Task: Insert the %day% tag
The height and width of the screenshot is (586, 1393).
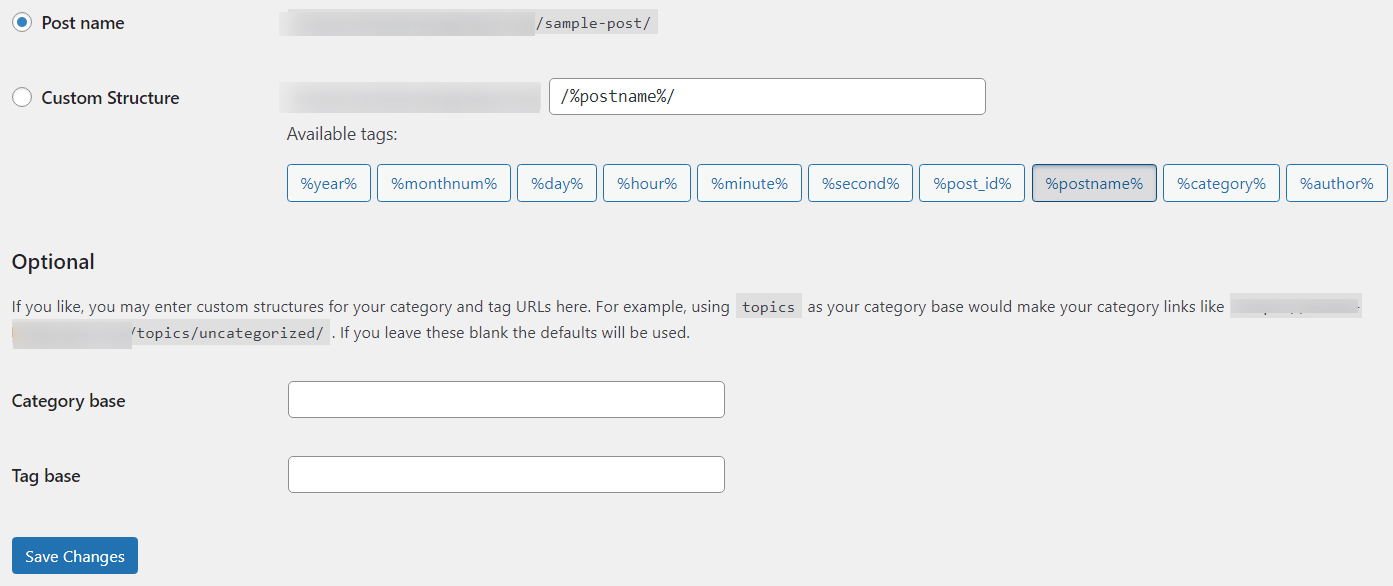Action: coord(556,182)
